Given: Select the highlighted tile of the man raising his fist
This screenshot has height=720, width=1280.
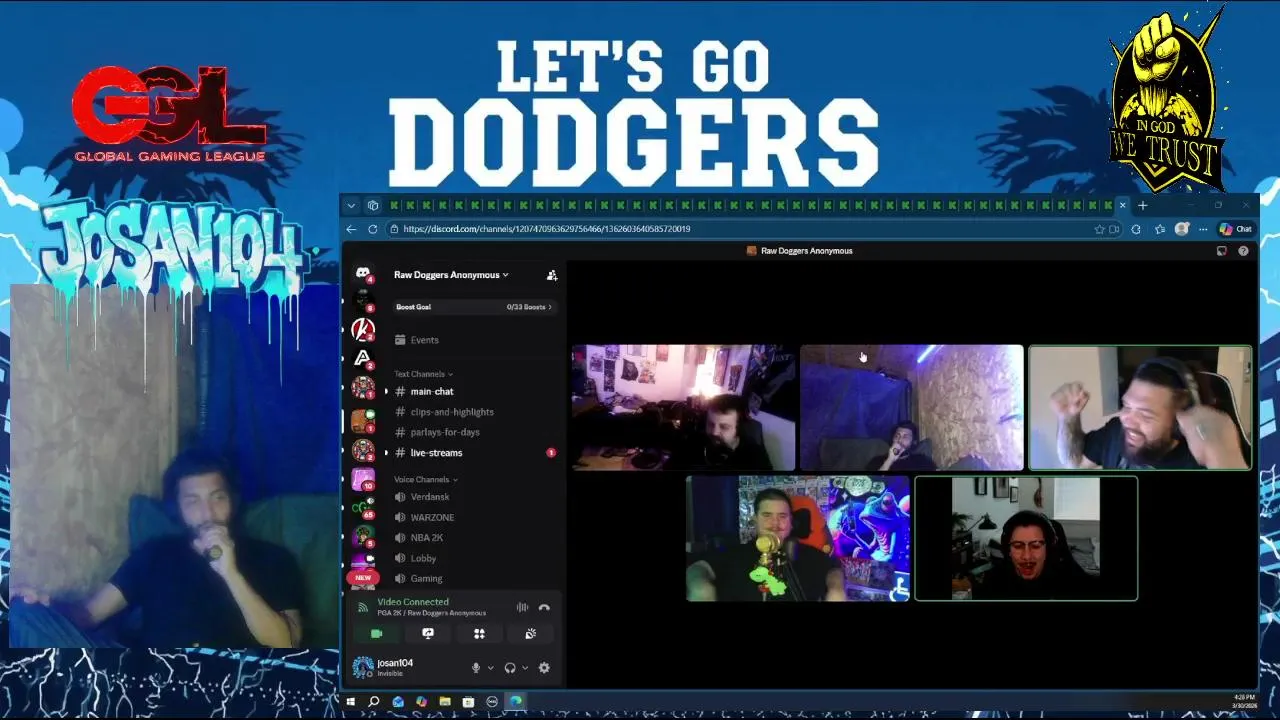Looking at the screenshot, I should click(x=1140, y=407).
